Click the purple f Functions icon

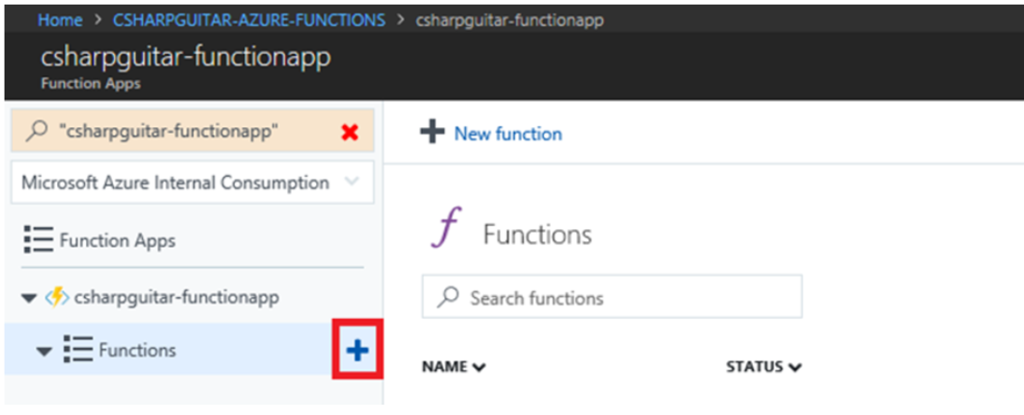coord(446,226)
